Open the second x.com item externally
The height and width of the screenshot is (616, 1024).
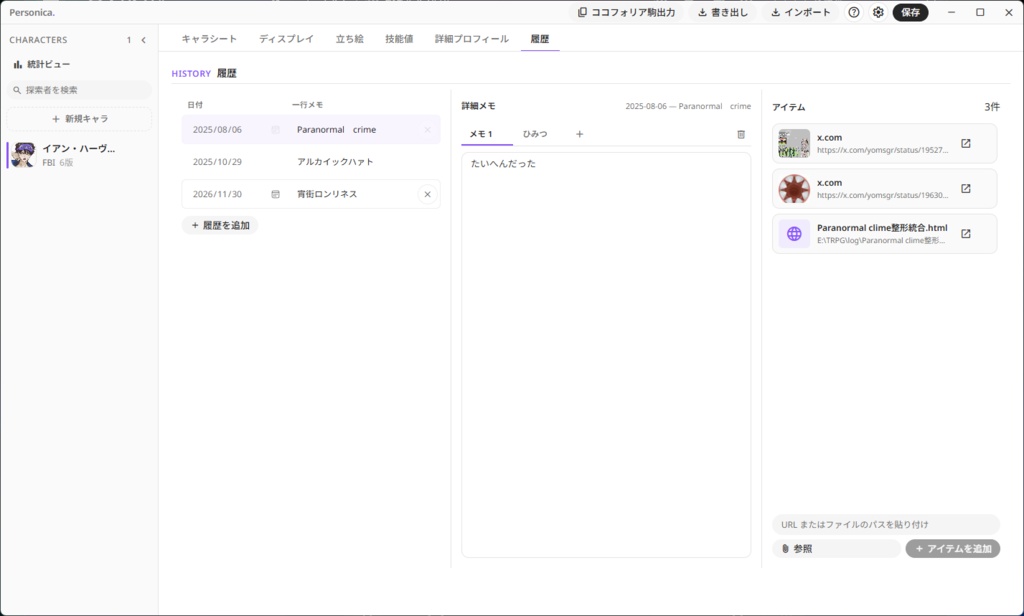tap(966, 188)
